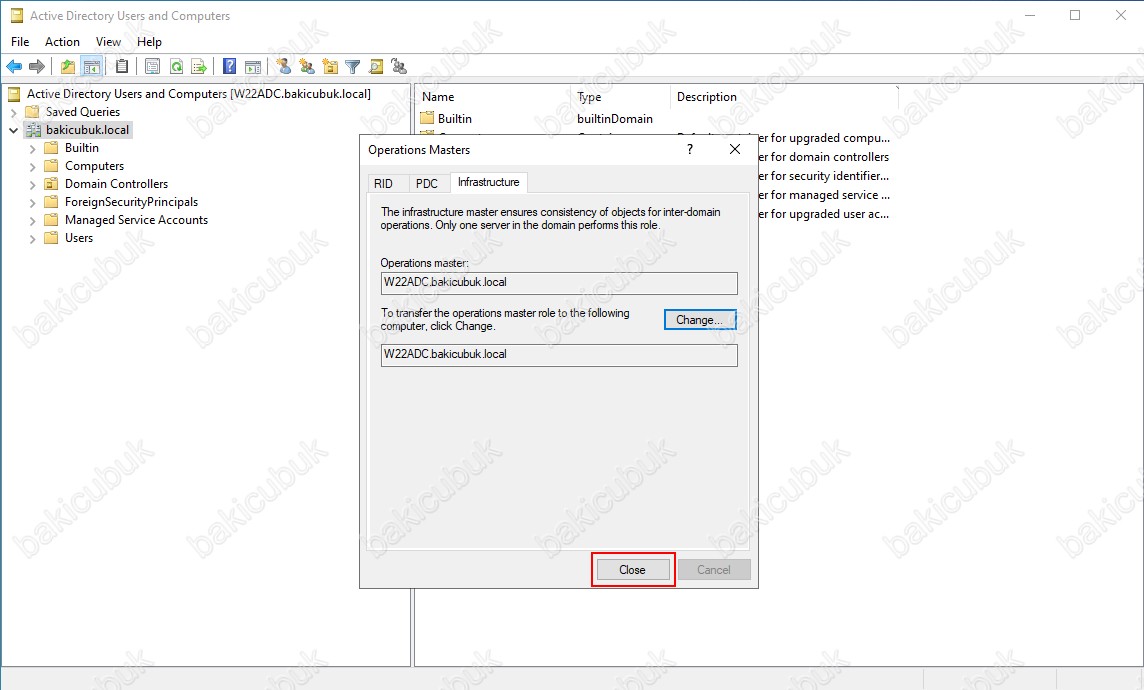Select the console root icon in the tree
This screenshot has height=690, width=1144.
coord(14,94)
